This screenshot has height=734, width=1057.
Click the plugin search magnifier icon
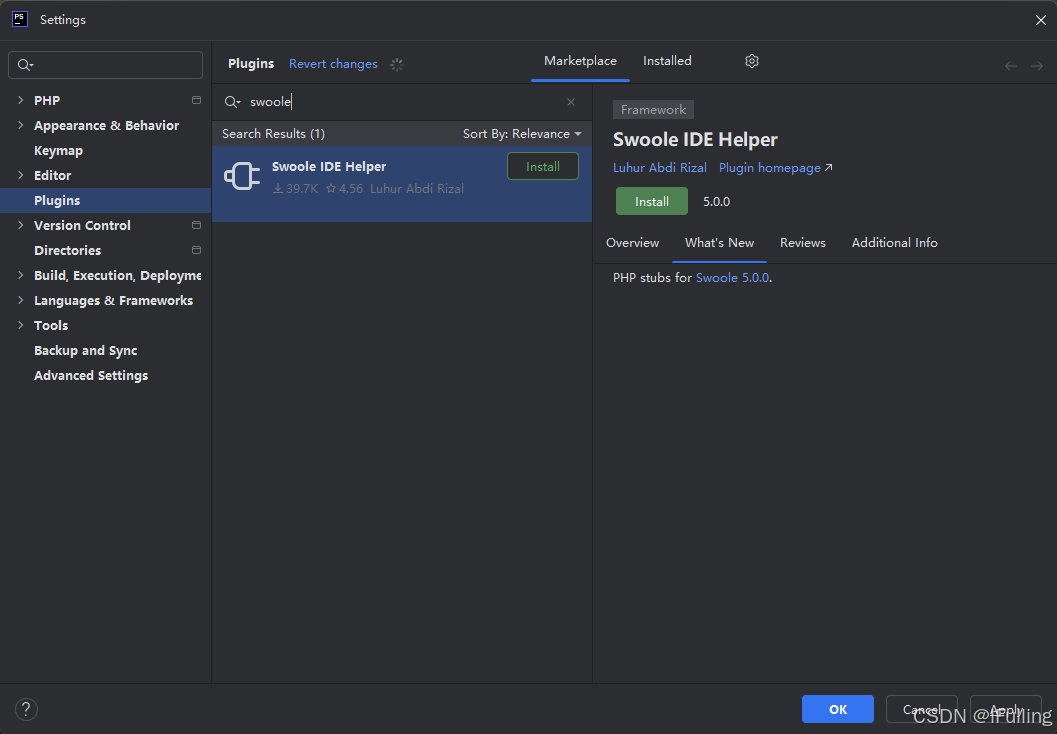[232, 102]
